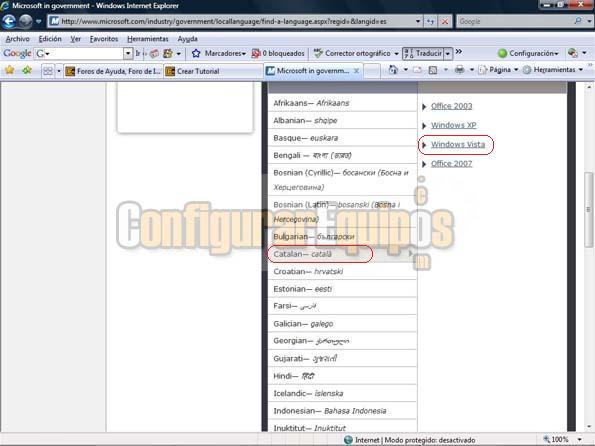Switch to Foros de Ayuda tab
595x446 pixels.
113,71
